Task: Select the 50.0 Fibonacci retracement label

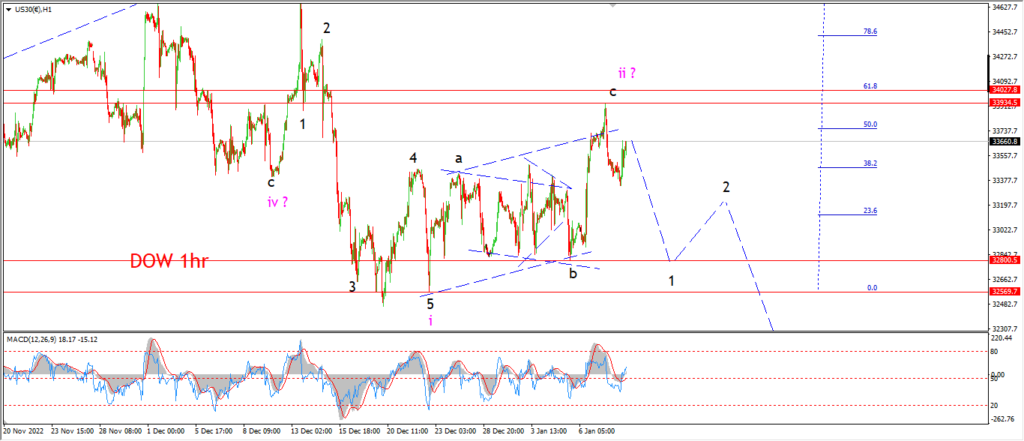Action: click(870, 124)
